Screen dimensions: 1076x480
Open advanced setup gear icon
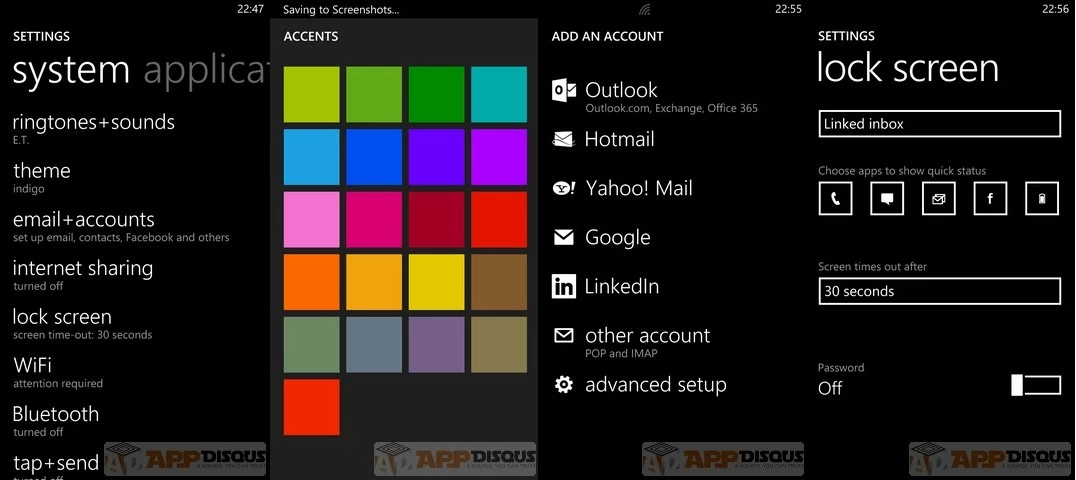click(x=563, y=385)
